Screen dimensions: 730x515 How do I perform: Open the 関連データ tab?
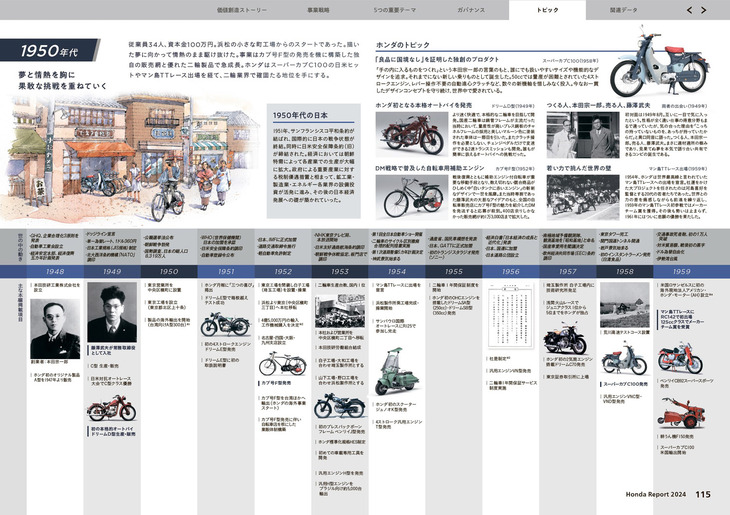[x=623, y=10]
